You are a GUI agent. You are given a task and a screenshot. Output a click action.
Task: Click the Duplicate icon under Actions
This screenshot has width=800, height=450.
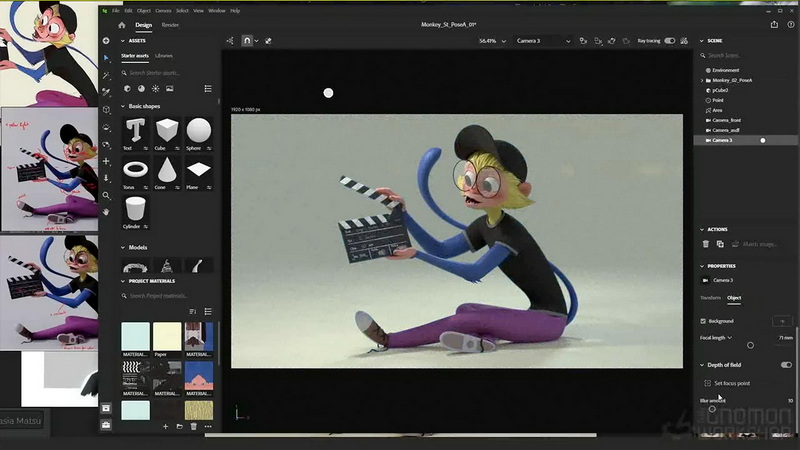tap(720, 244)
